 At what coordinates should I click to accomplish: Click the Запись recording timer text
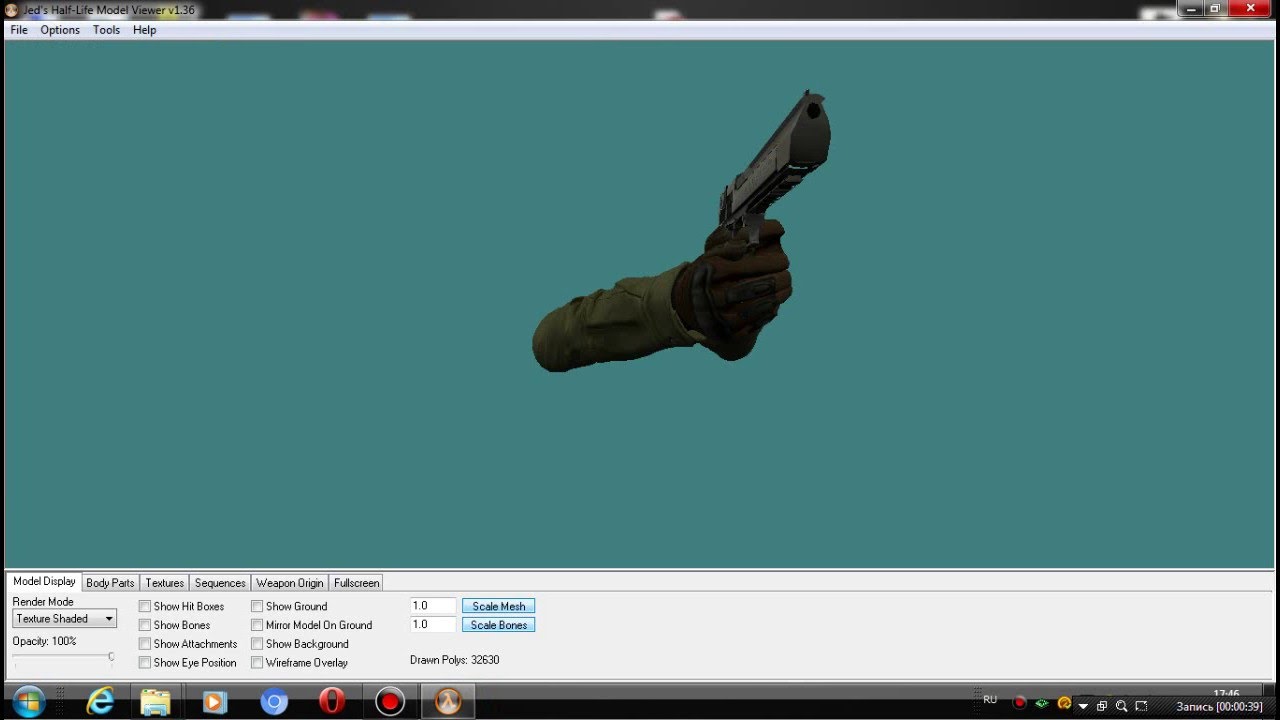click(x=1219, y=707)
